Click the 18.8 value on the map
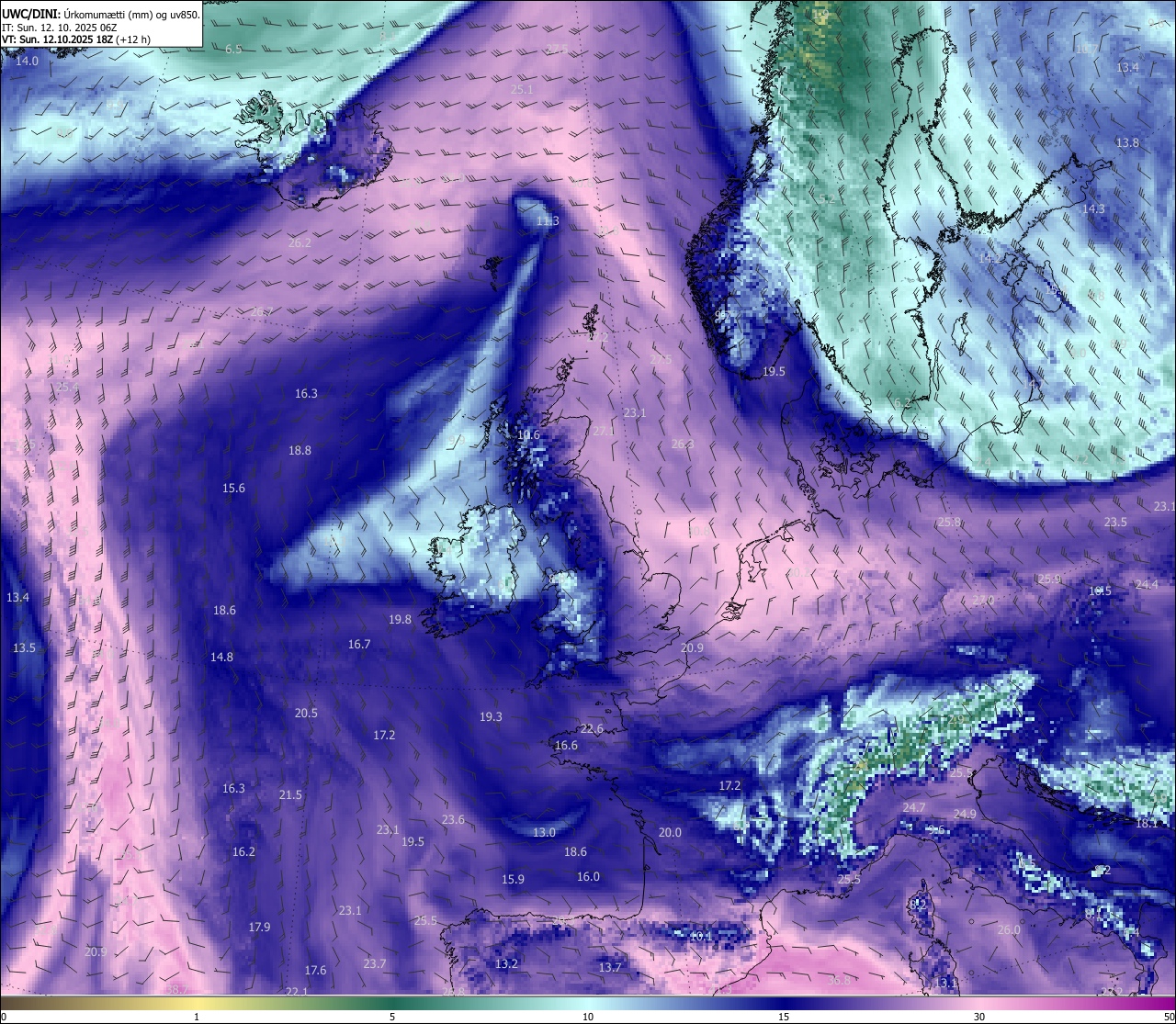This screenshot has width=1176, height=1024. (x=300, y=450)
